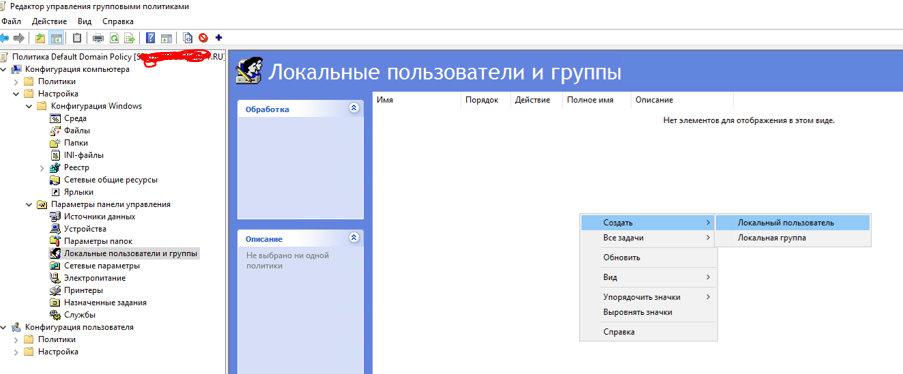Click the Источники данных icon
Screen dimensions: 903x374
tap(55, 217)
